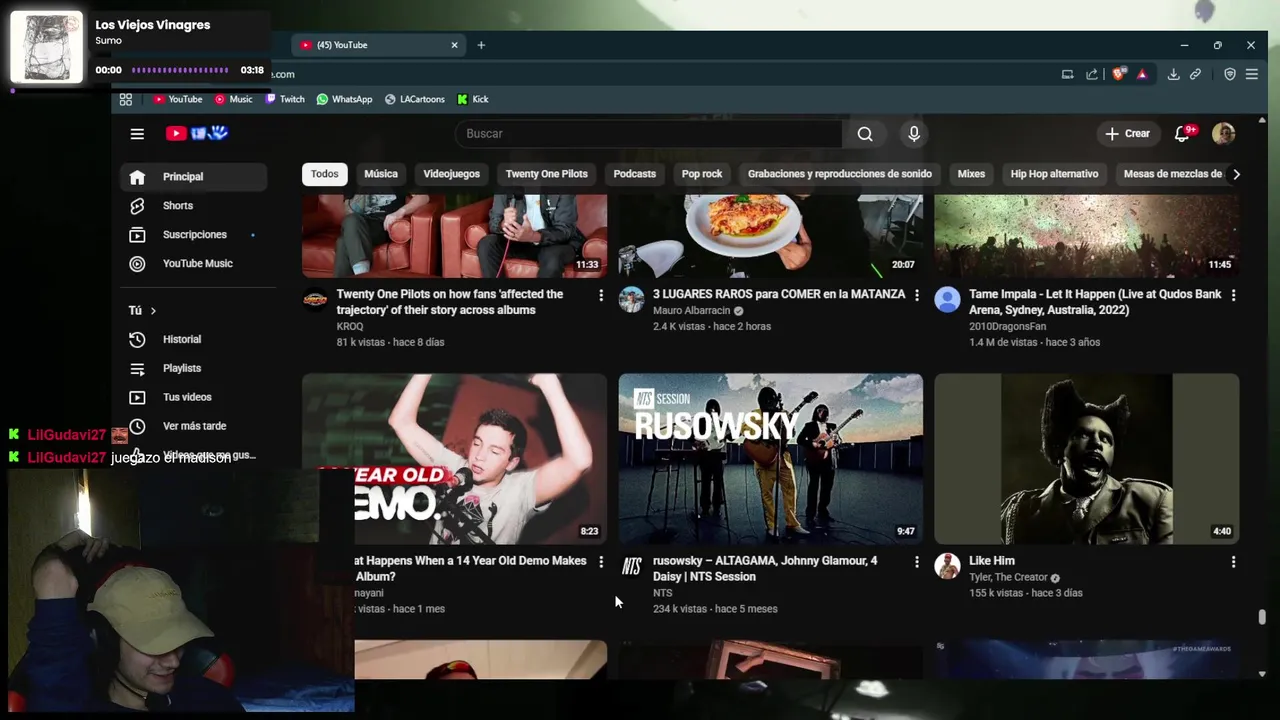Open the WhatsApp bookmark
The image size is (1280, 720).
[344, 99]
